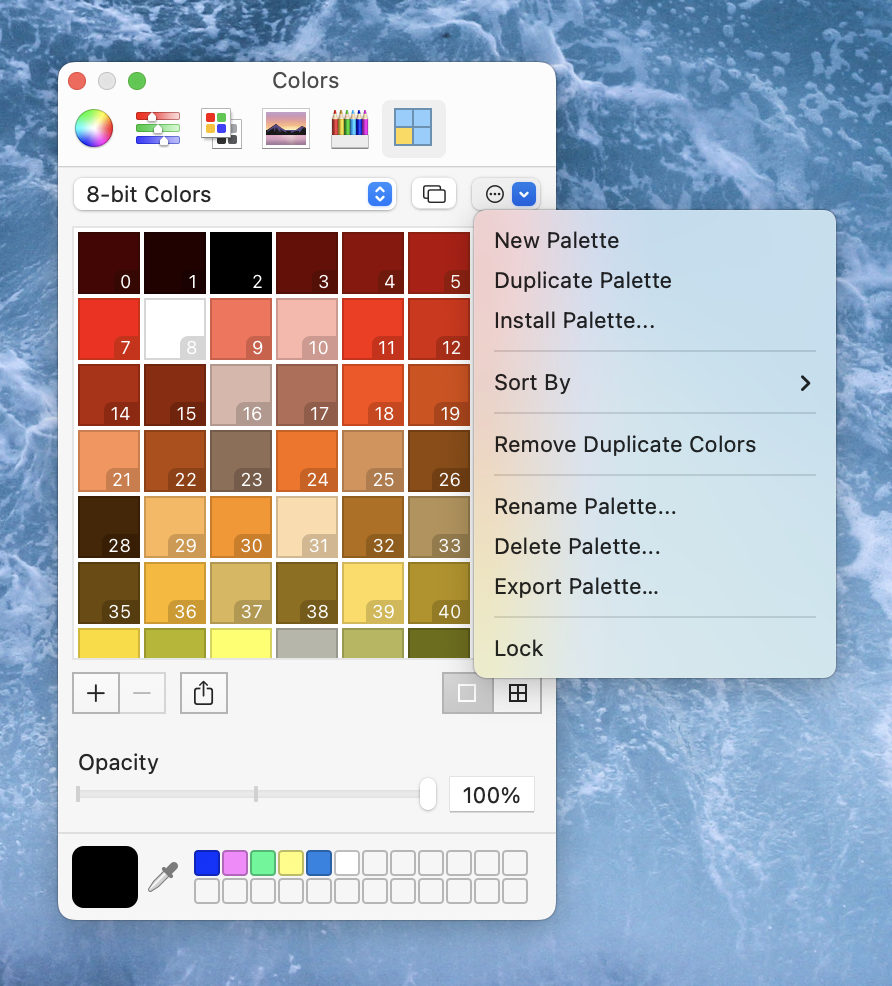Choose New Palette from the menu
Image resolution: width=892 pixels, height=986 pixels.
click(x=556, y=240)
